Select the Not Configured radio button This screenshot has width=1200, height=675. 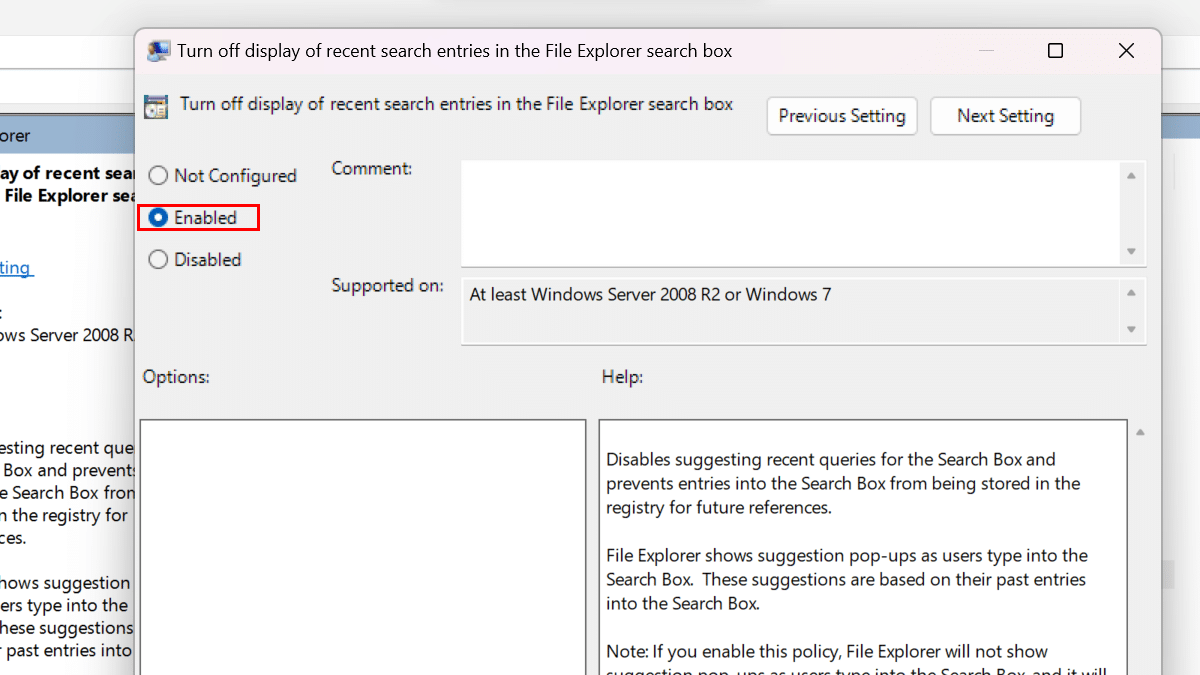click(x=158, y=176)
